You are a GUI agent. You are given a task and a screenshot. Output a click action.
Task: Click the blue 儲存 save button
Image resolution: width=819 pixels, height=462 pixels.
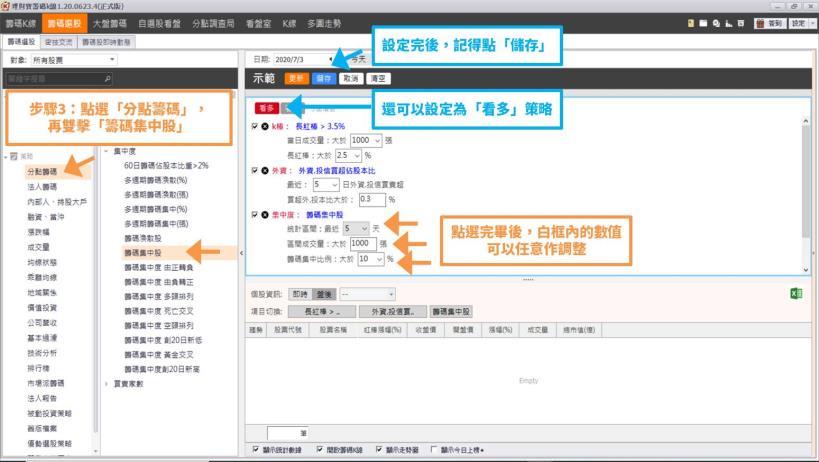pos(324,79)
